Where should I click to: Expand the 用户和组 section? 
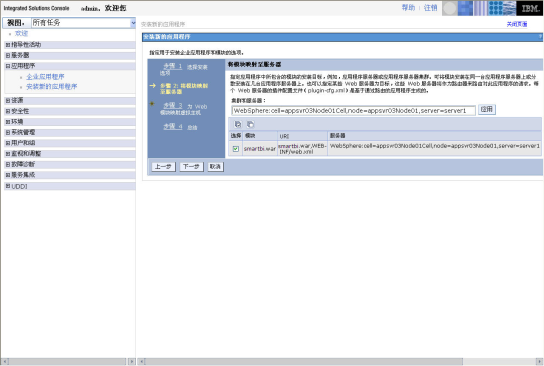pos(8,143)
